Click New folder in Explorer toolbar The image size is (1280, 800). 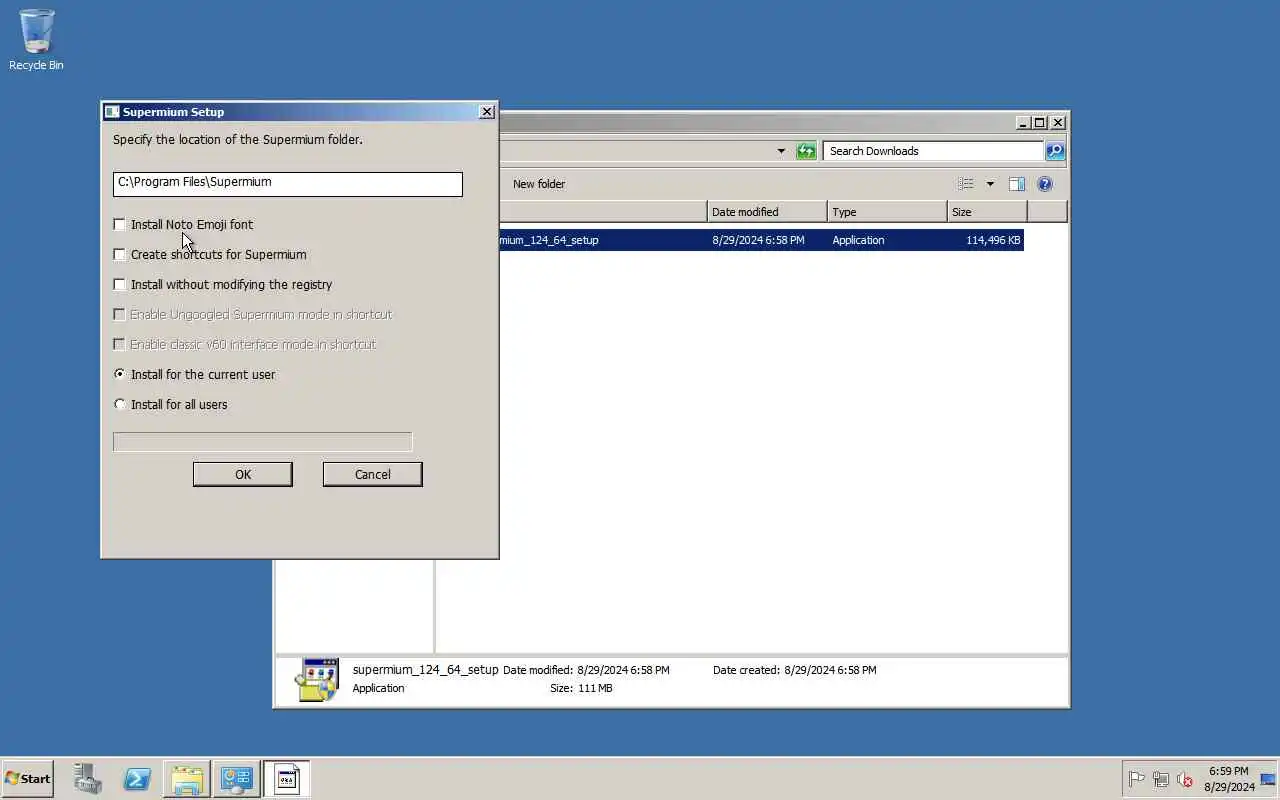click(539, 184)
